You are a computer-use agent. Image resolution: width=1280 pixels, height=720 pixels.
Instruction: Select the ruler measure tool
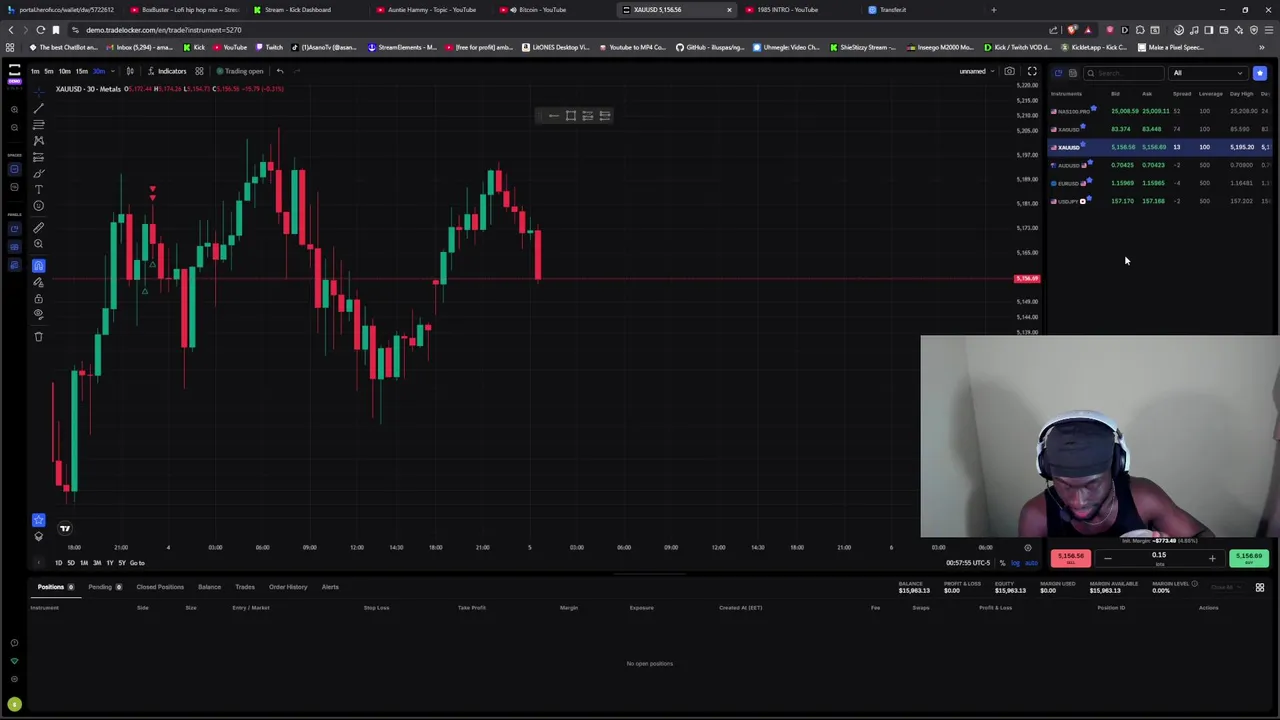click(38, 228)
